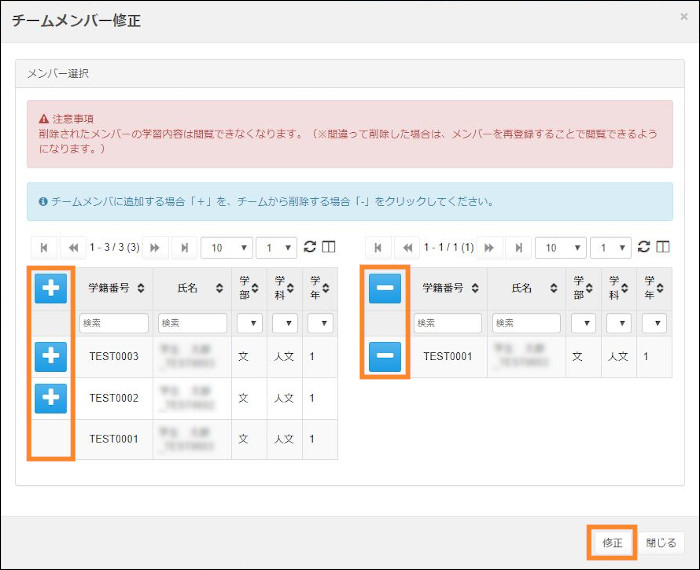Expand the 学年 filter dropdown in right table
The height and width of the screenshot is (570, 700).
pyautogui.click(x=654, y=323)
